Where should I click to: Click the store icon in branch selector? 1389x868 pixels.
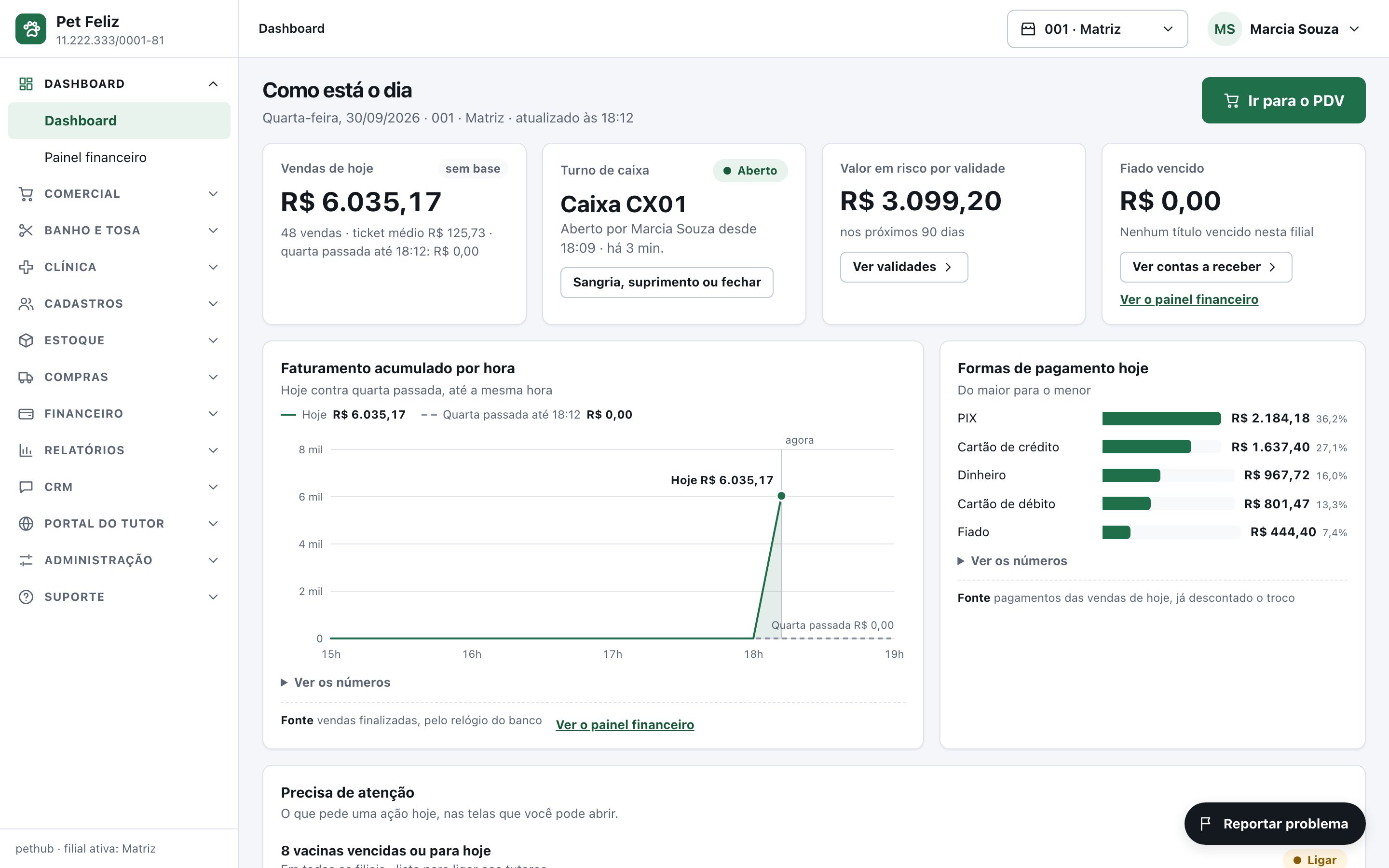(x=1028, y=29)
